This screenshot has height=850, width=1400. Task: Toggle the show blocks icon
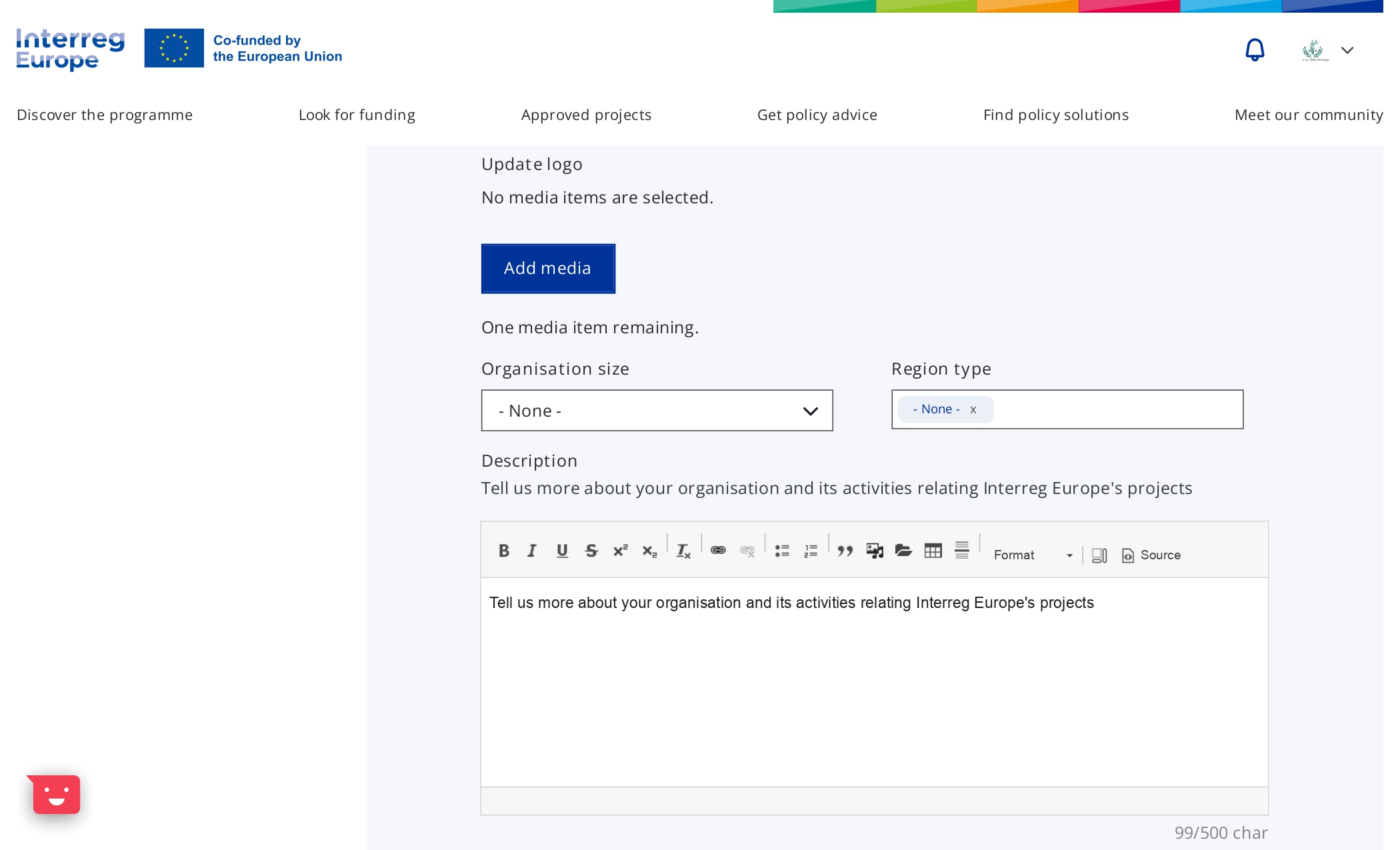(1099, 555)
